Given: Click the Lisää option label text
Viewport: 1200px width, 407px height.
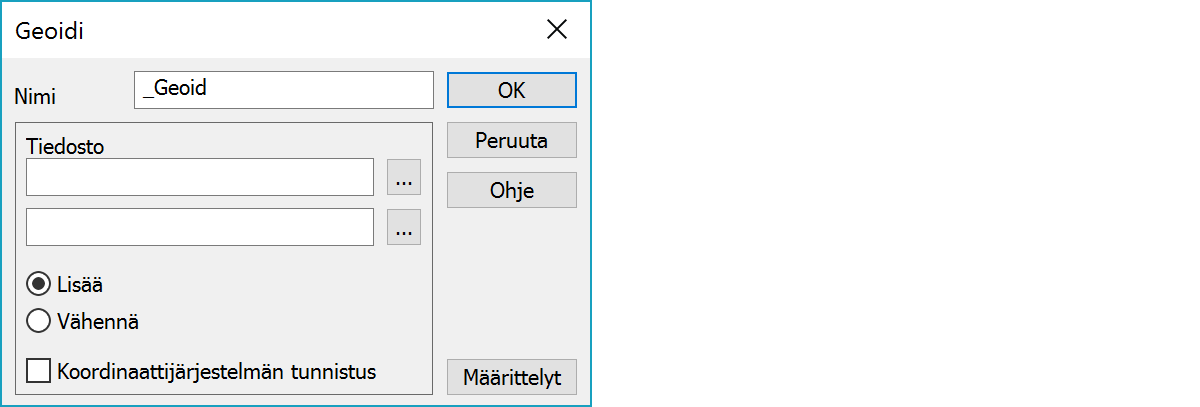Looking at the screenshot, I should (x=81, y=284).
